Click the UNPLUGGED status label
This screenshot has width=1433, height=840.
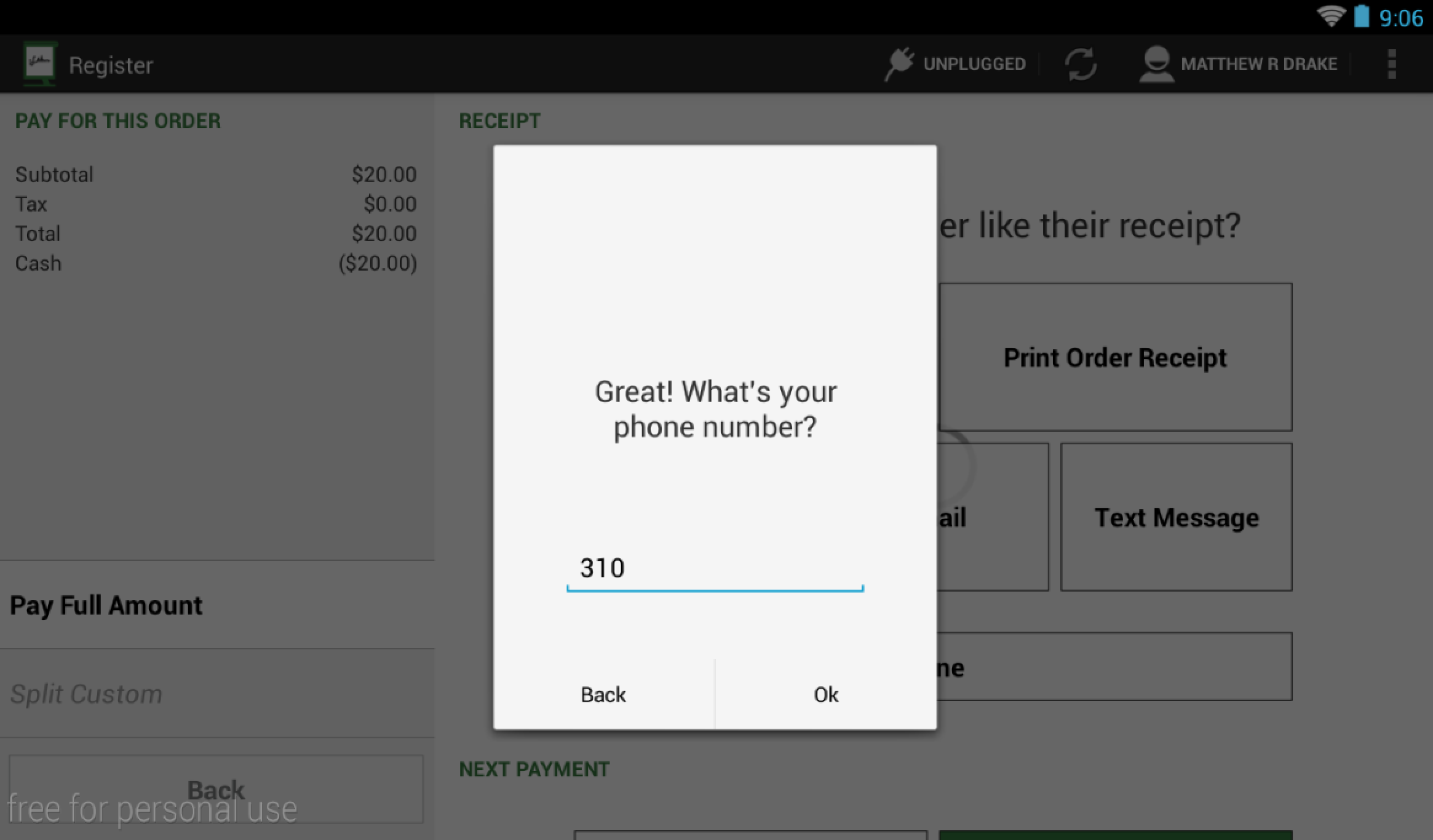click(x=974, y=64)
